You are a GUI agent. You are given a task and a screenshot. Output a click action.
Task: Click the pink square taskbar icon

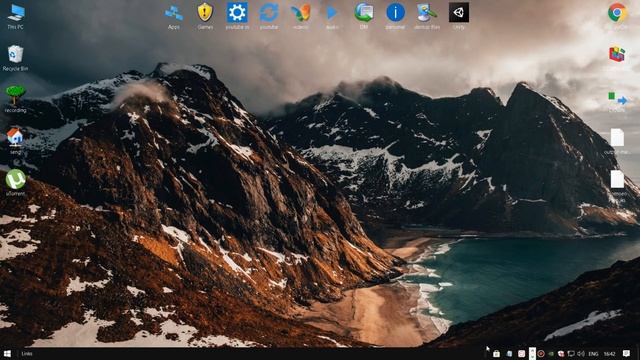coord(521,354)
